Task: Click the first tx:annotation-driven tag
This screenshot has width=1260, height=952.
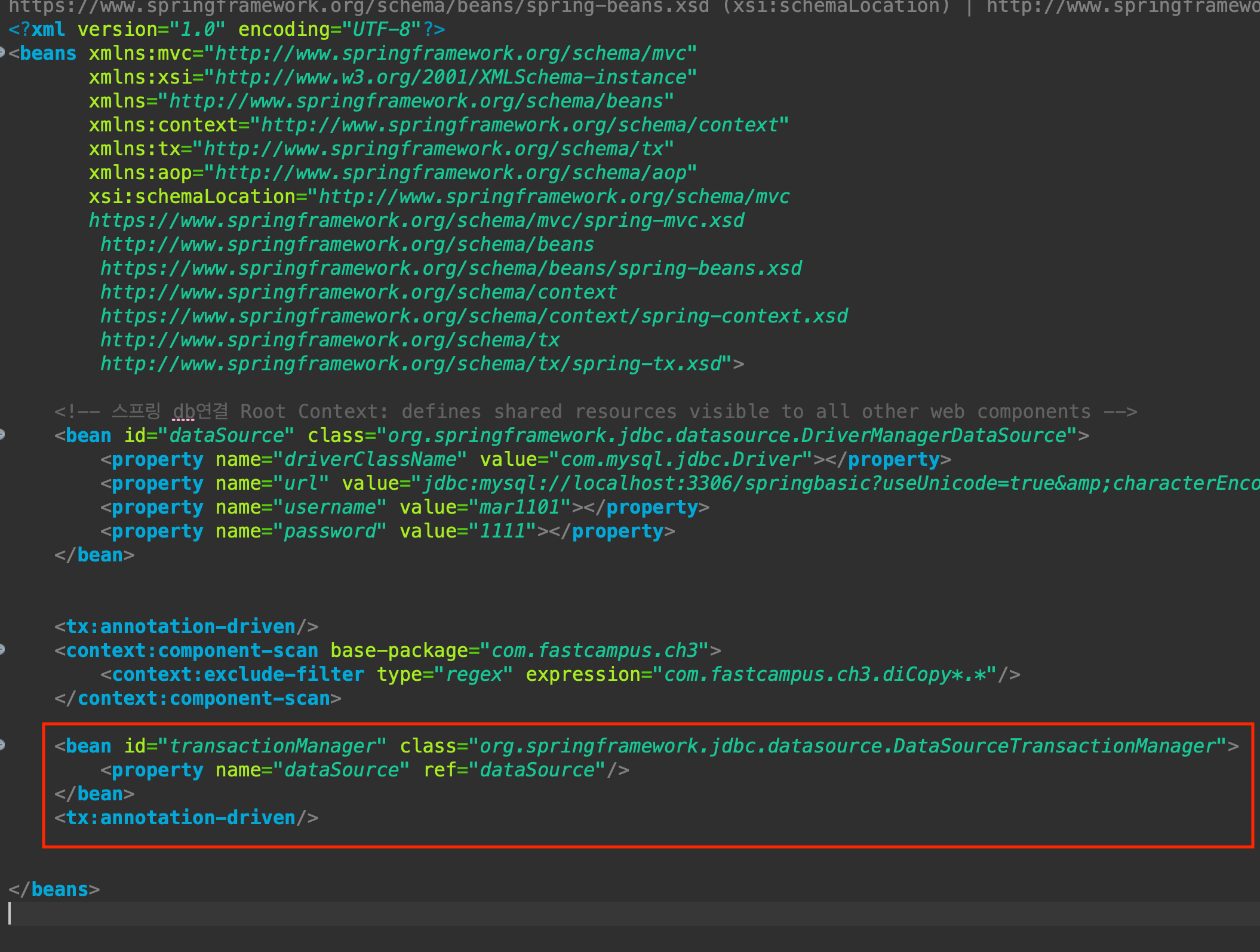Action: [x=186, y=627]
